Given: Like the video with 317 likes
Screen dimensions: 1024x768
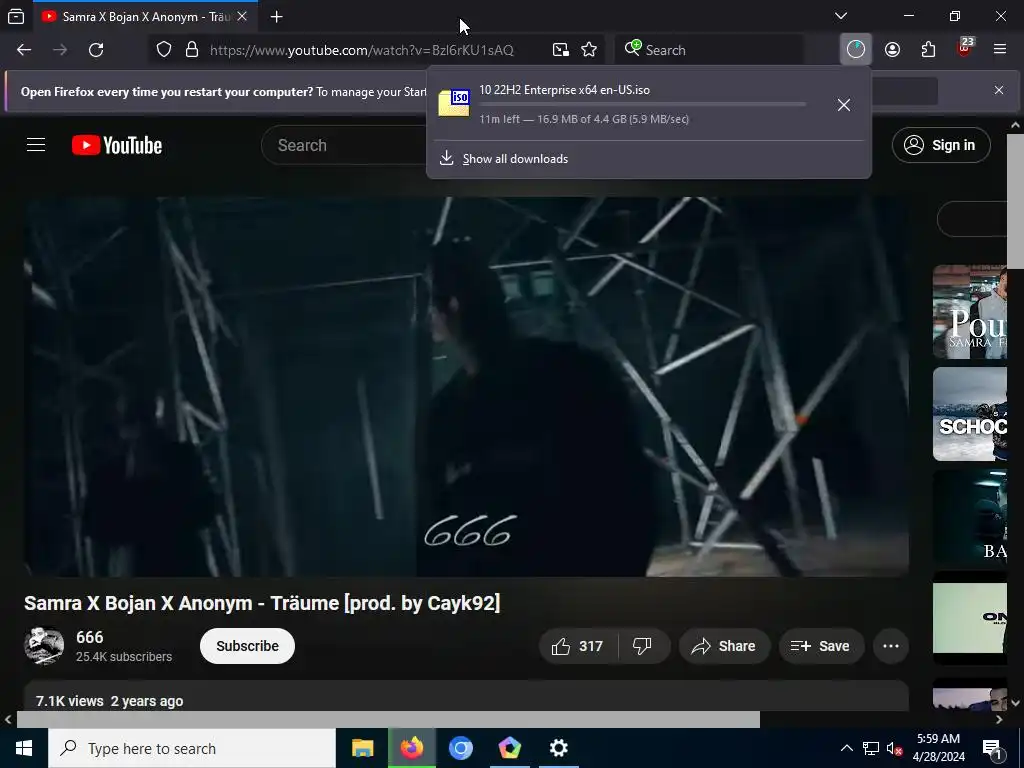Looking at the screenshot, I should 578,646.
